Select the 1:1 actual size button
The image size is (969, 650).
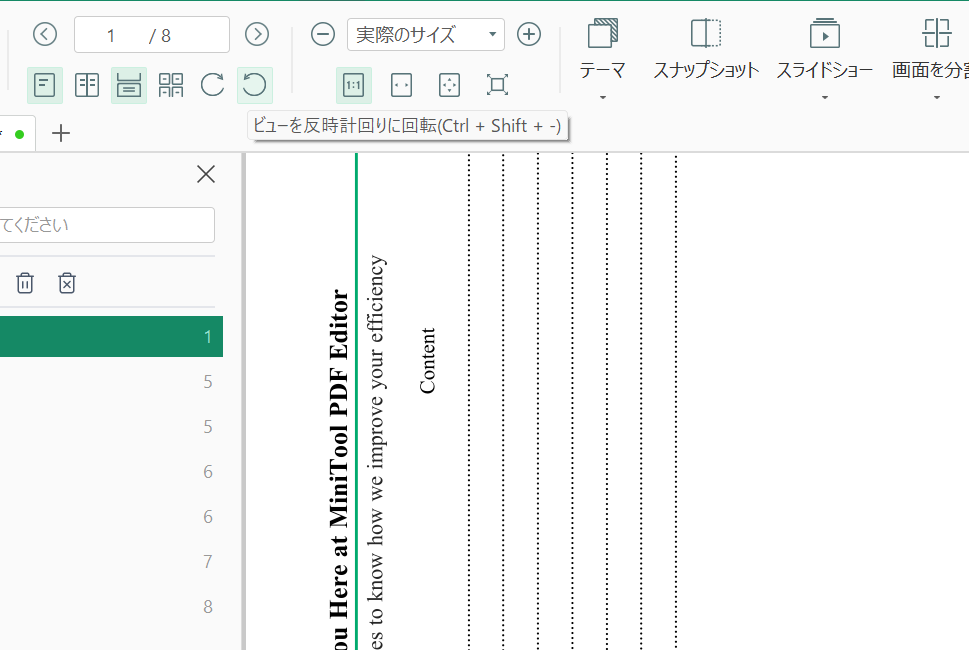[x=353, y=85]
